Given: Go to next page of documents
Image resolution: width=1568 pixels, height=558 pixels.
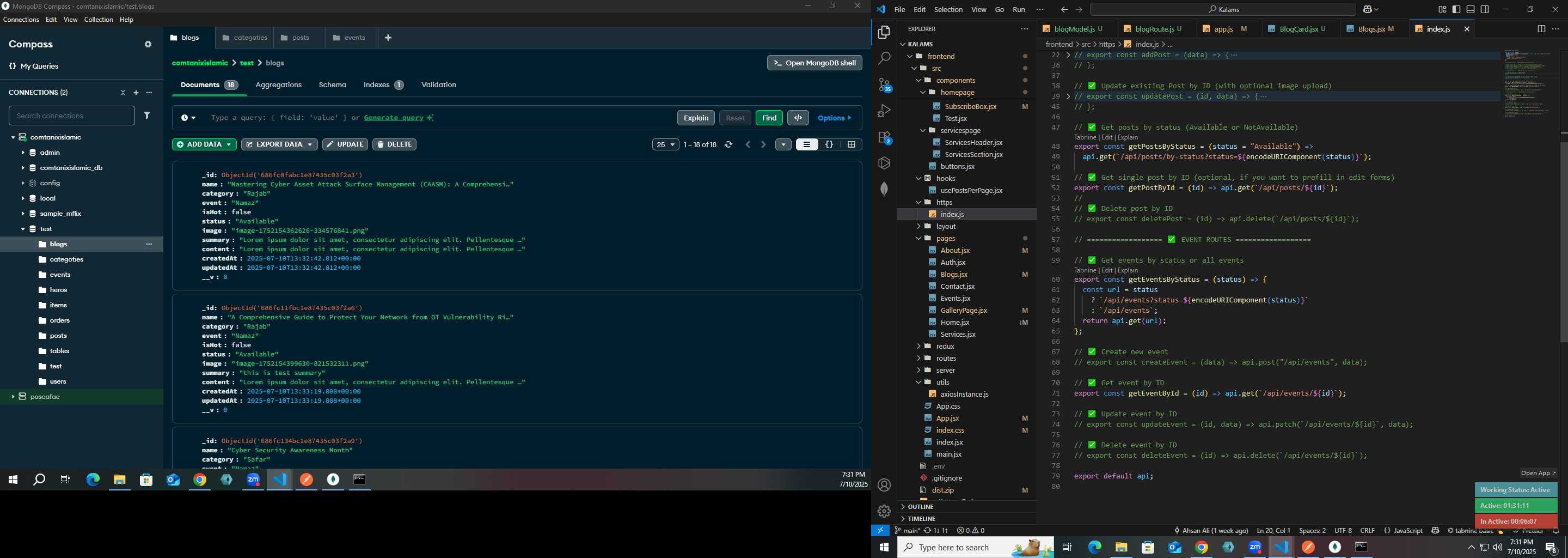Looking at the screenshot, I should [763, 144].
